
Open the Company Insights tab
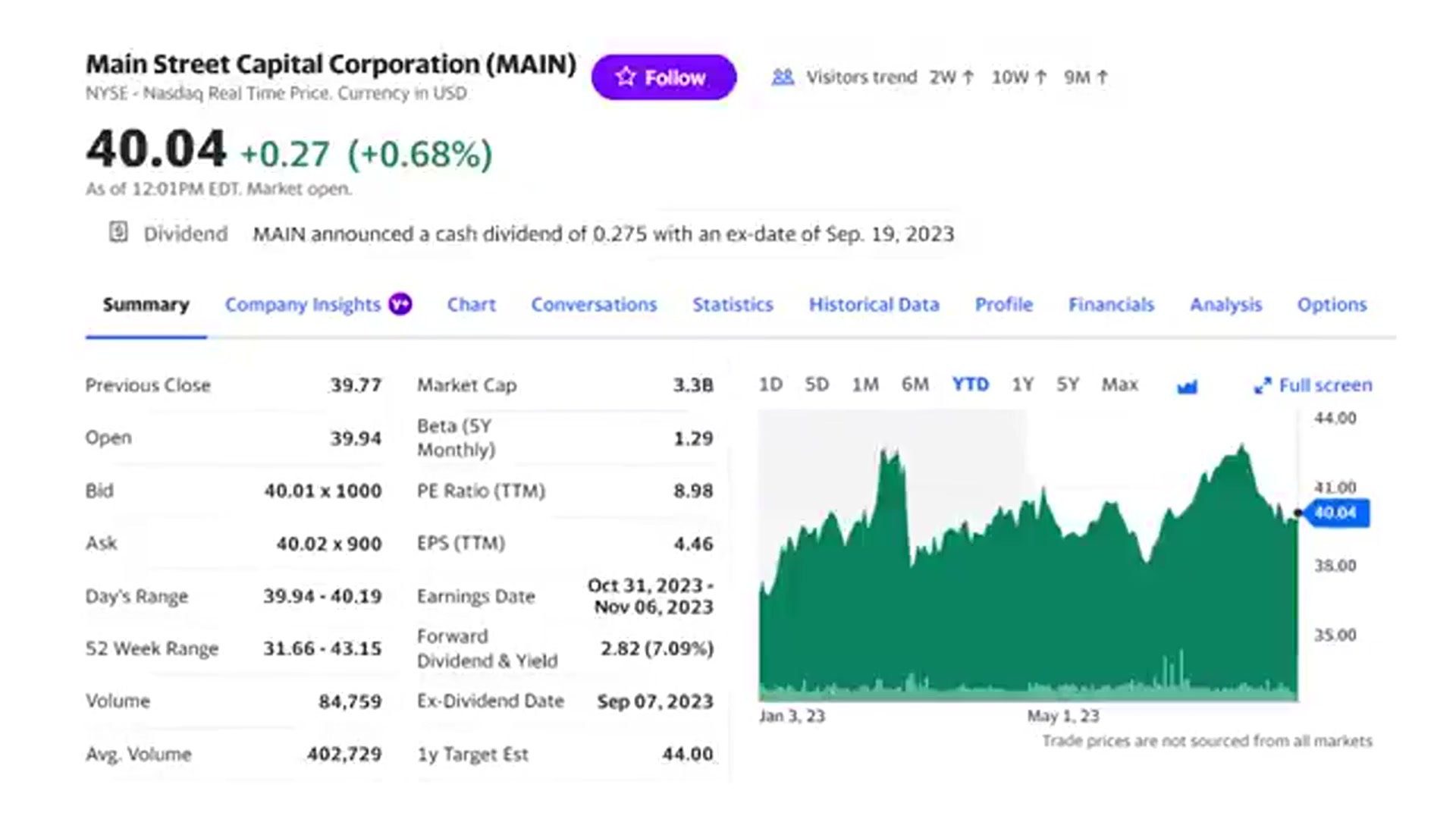click(303, 305)
